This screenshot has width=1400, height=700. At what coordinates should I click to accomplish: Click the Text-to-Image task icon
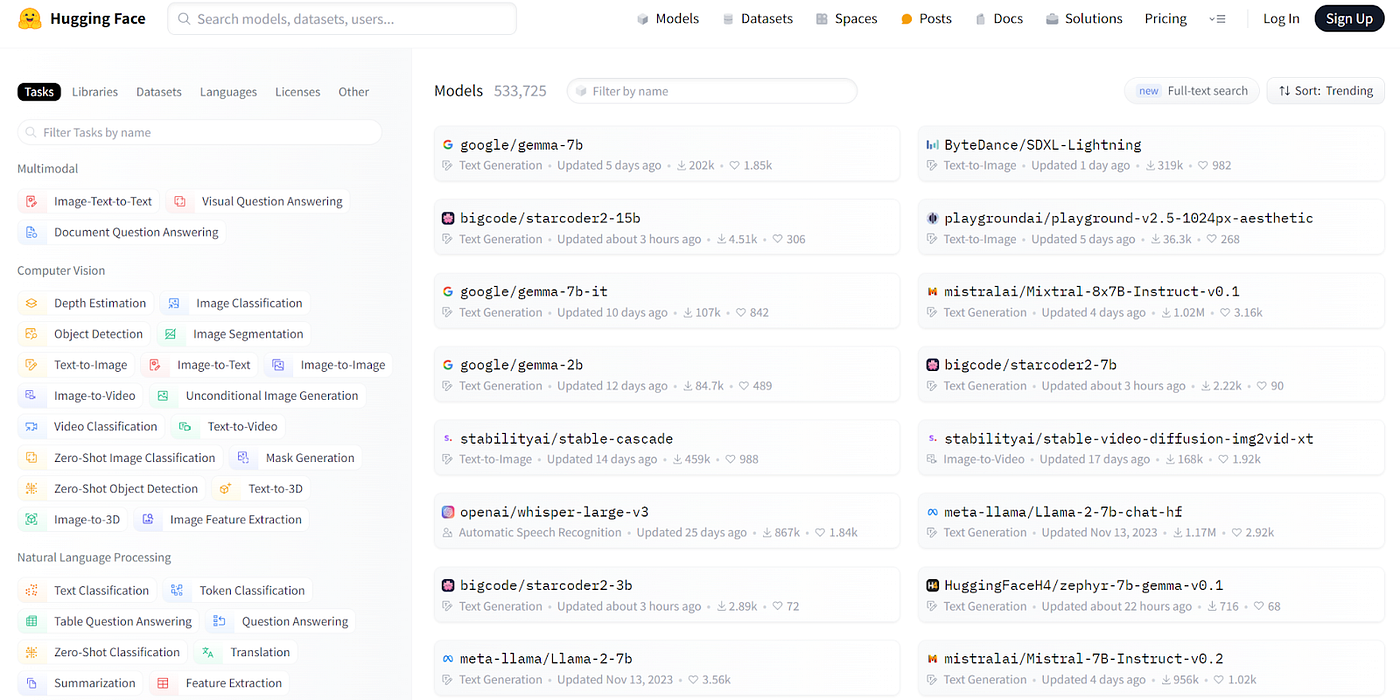(x=32, y=365)
